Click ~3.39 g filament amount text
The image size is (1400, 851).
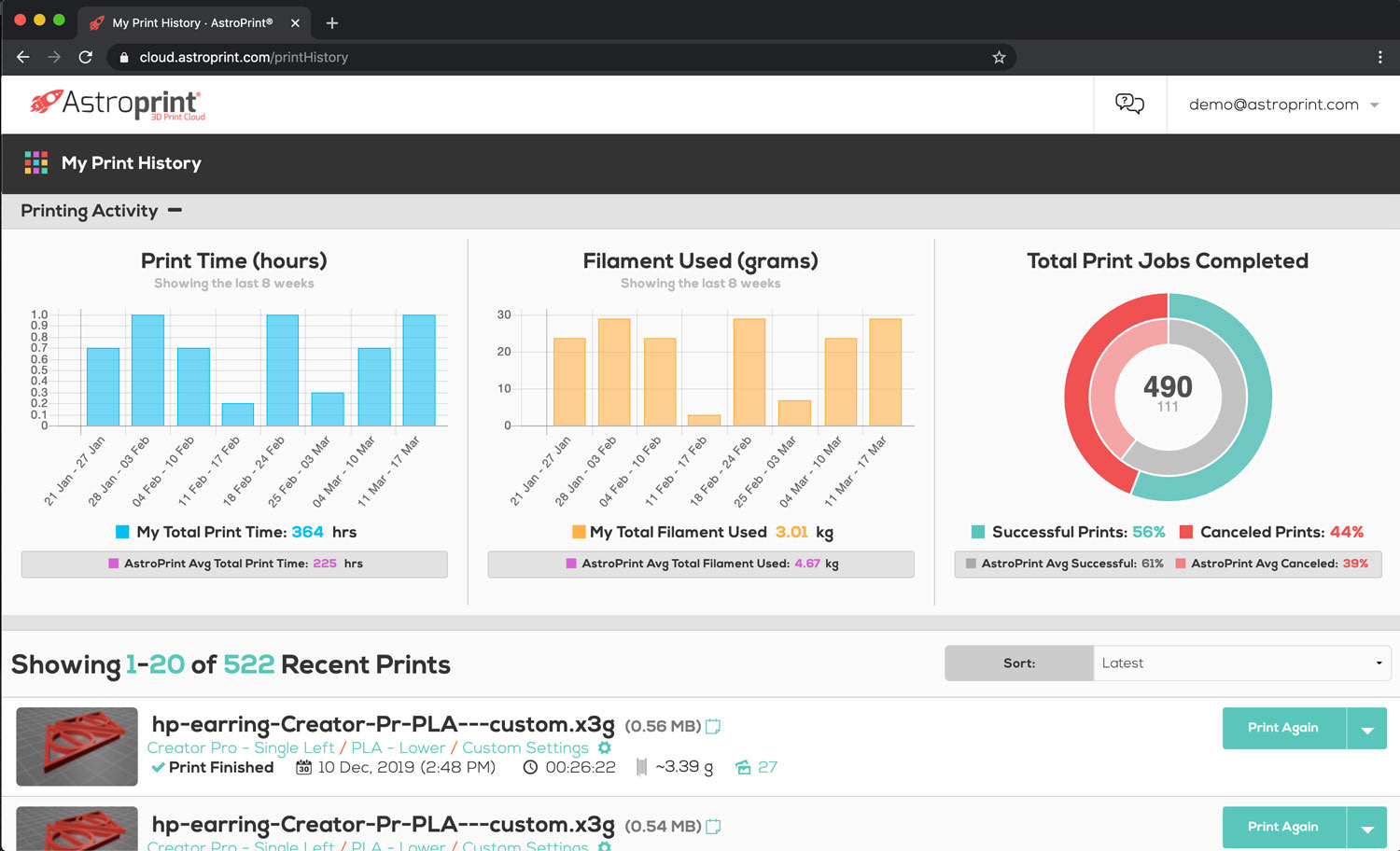tap(684, 767)
